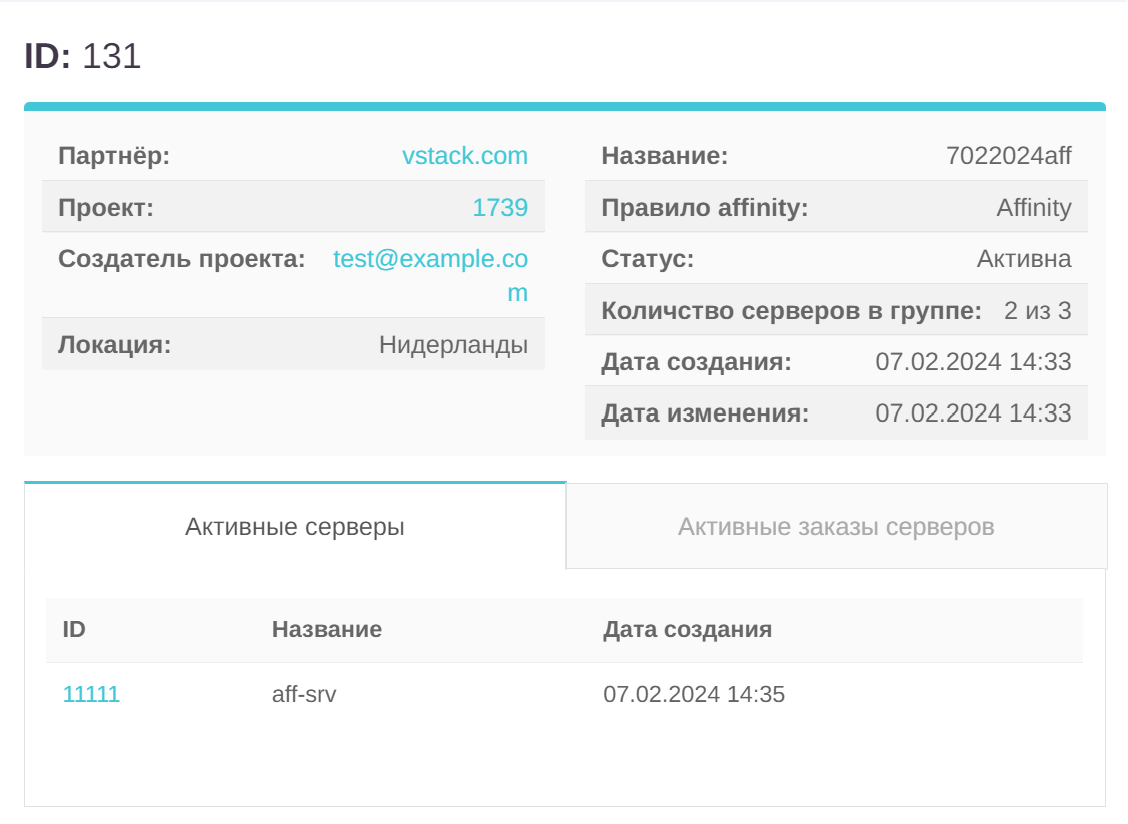
Task: Switch to Активные серверы tab
Action: click(295, 527)
